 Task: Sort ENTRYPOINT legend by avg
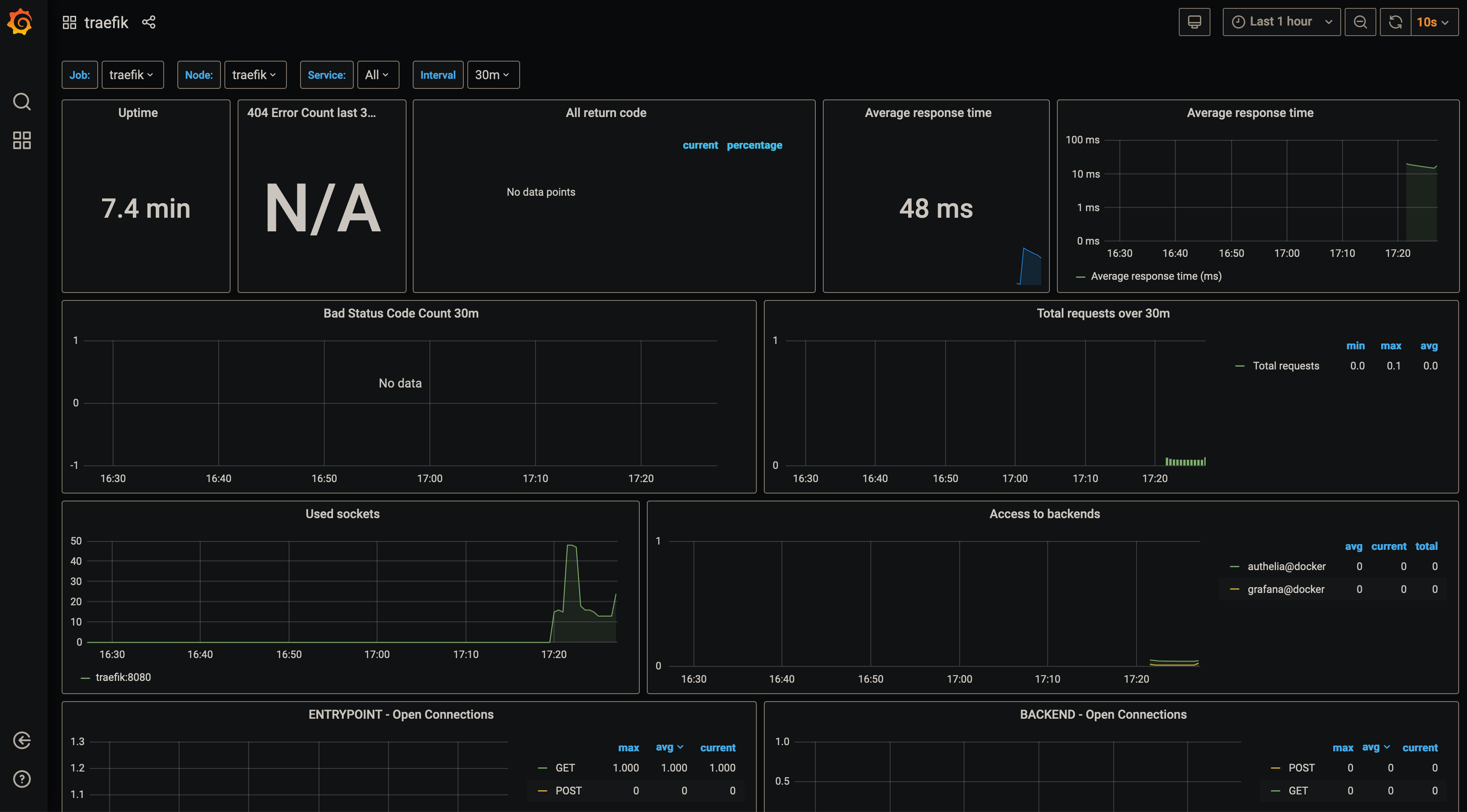[x=669, y=747]
